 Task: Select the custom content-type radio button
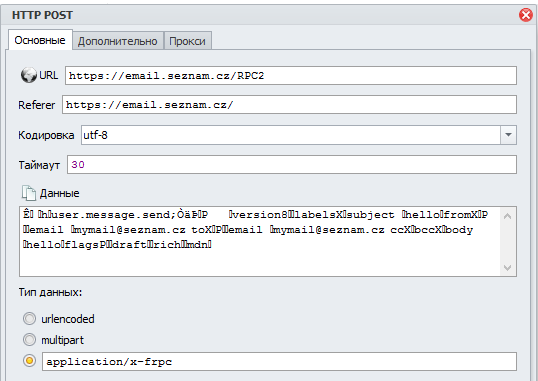coord(29,361)
